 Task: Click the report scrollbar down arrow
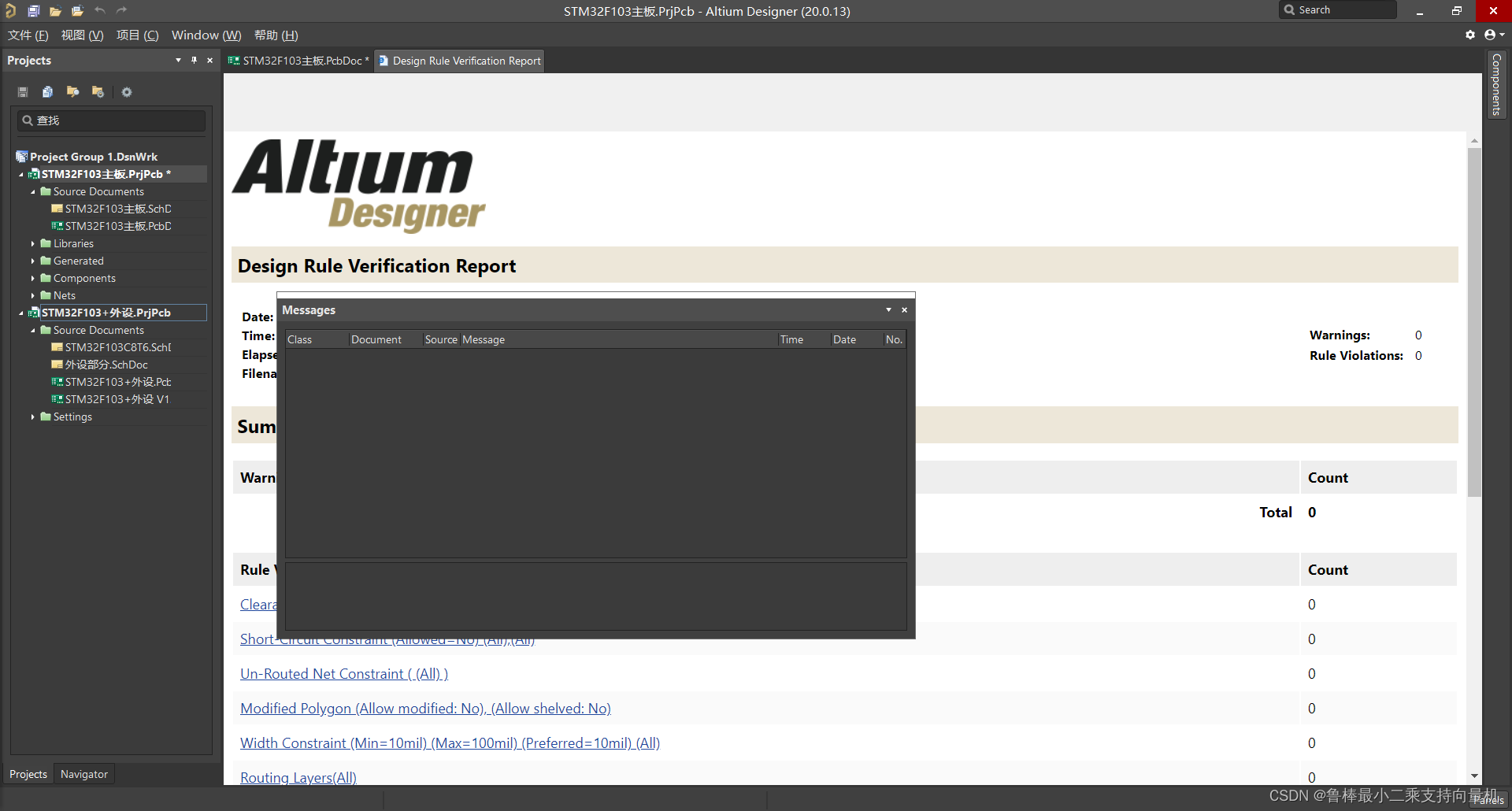point(1474,776)
